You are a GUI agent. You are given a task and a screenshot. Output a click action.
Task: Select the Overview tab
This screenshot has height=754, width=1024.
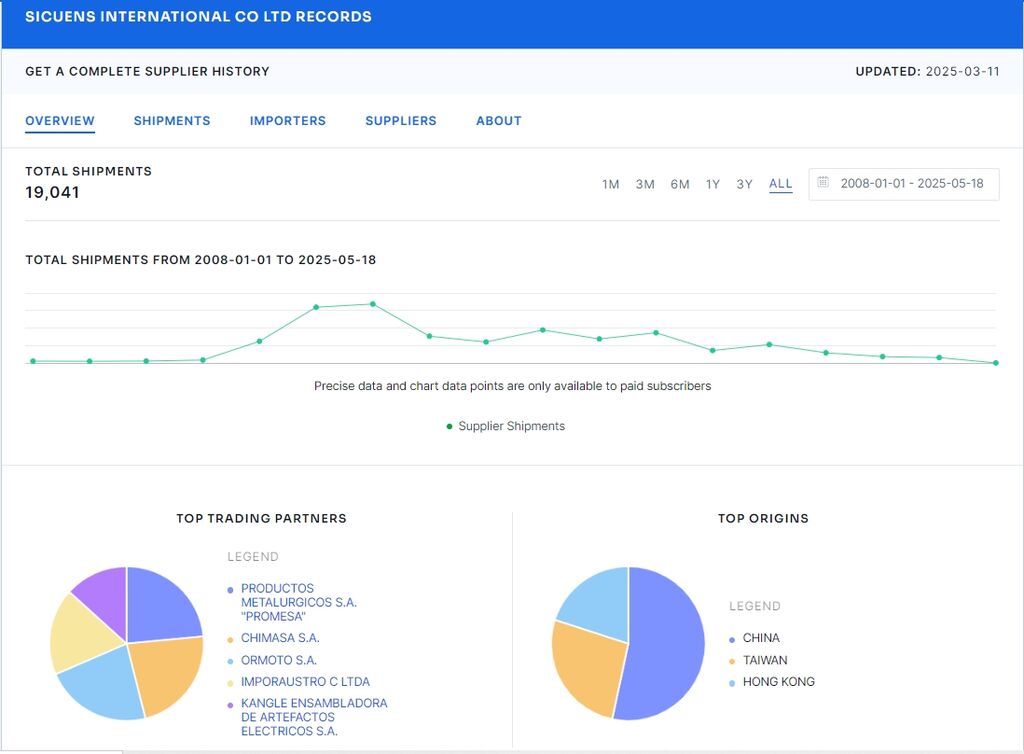60,121
